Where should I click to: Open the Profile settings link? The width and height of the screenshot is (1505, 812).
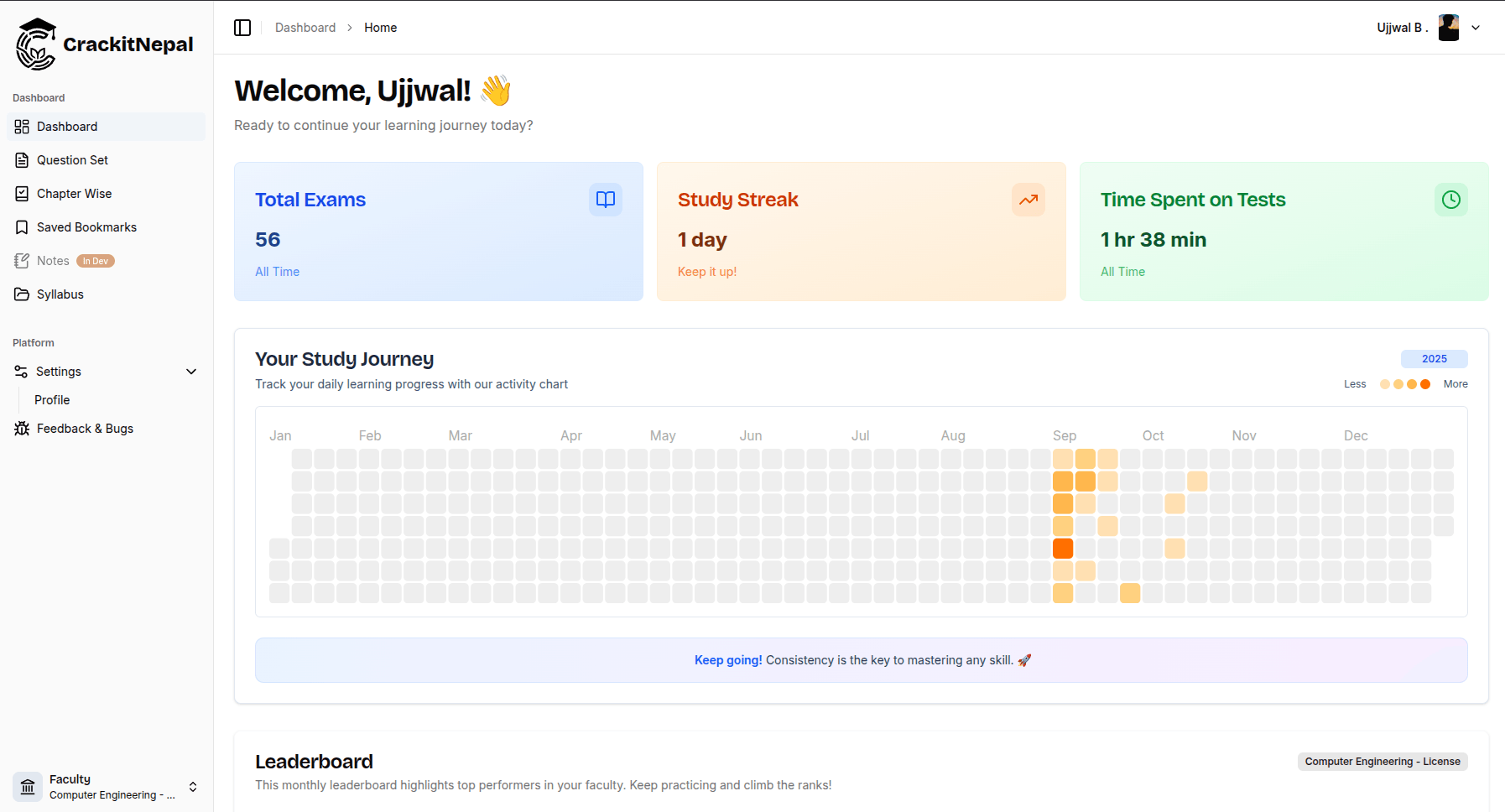[51, 400]
